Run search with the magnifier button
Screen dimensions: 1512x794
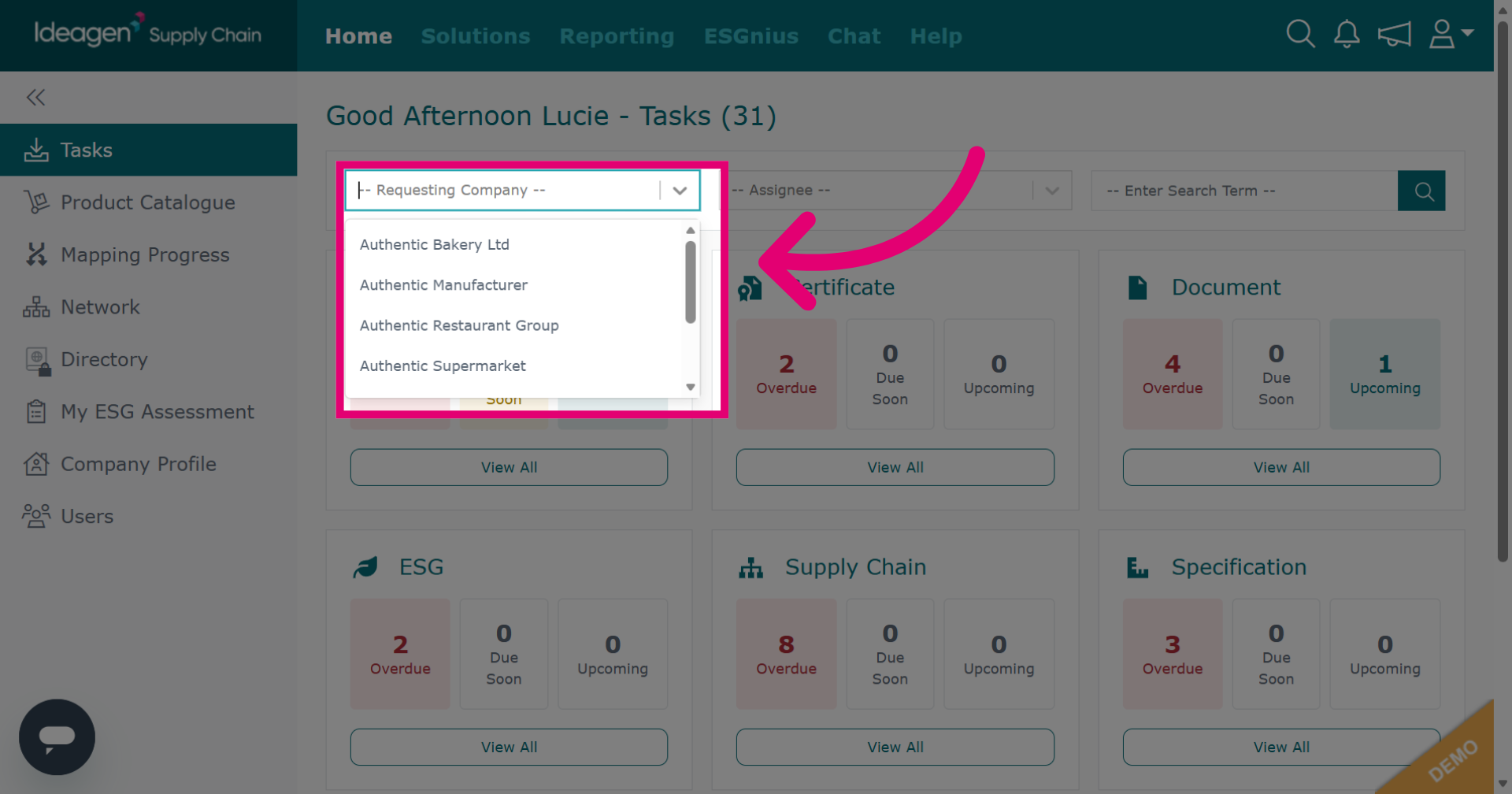(x=1421, y=191)
